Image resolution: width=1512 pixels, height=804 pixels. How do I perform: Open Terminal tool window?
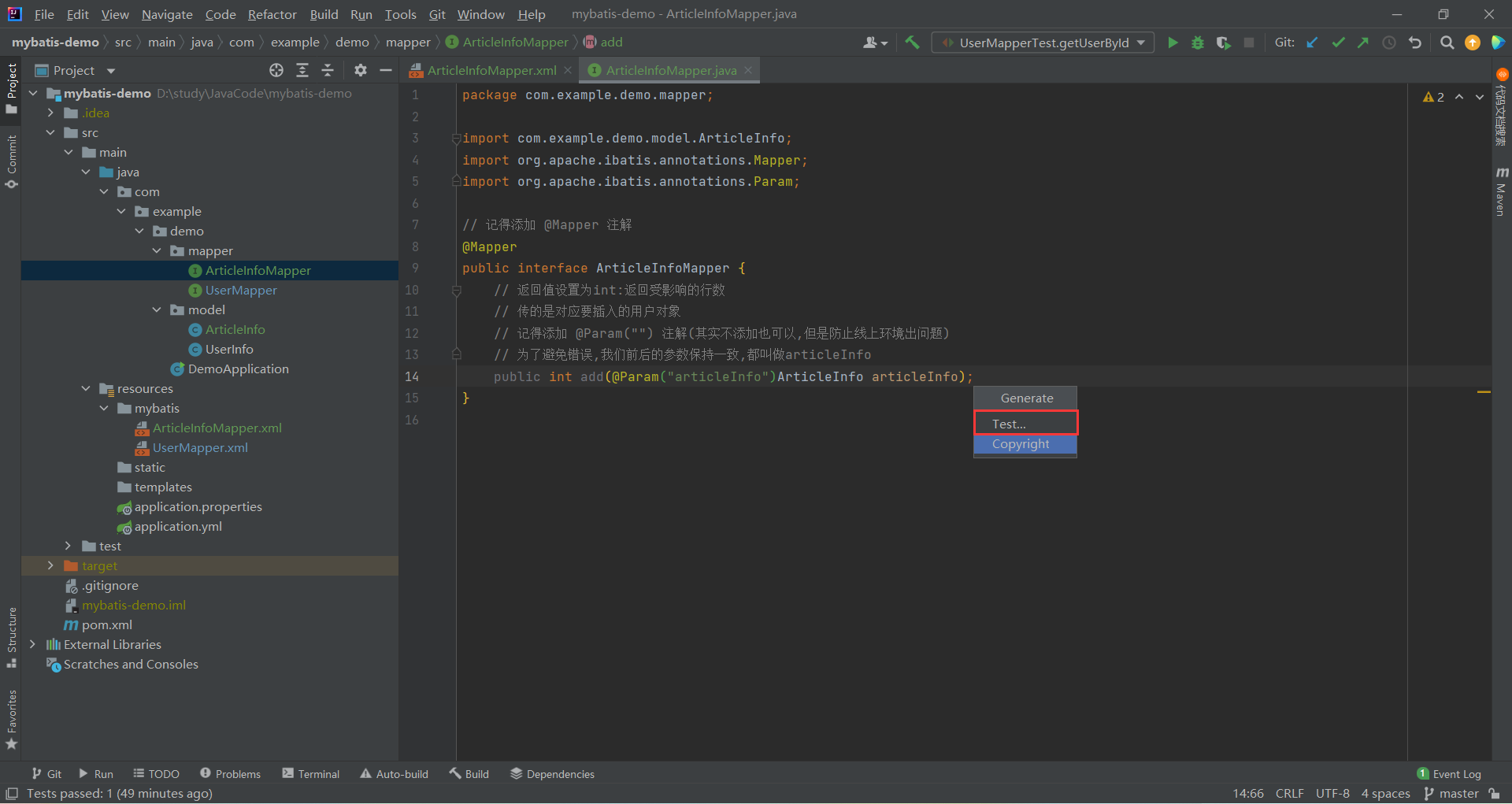311,774
